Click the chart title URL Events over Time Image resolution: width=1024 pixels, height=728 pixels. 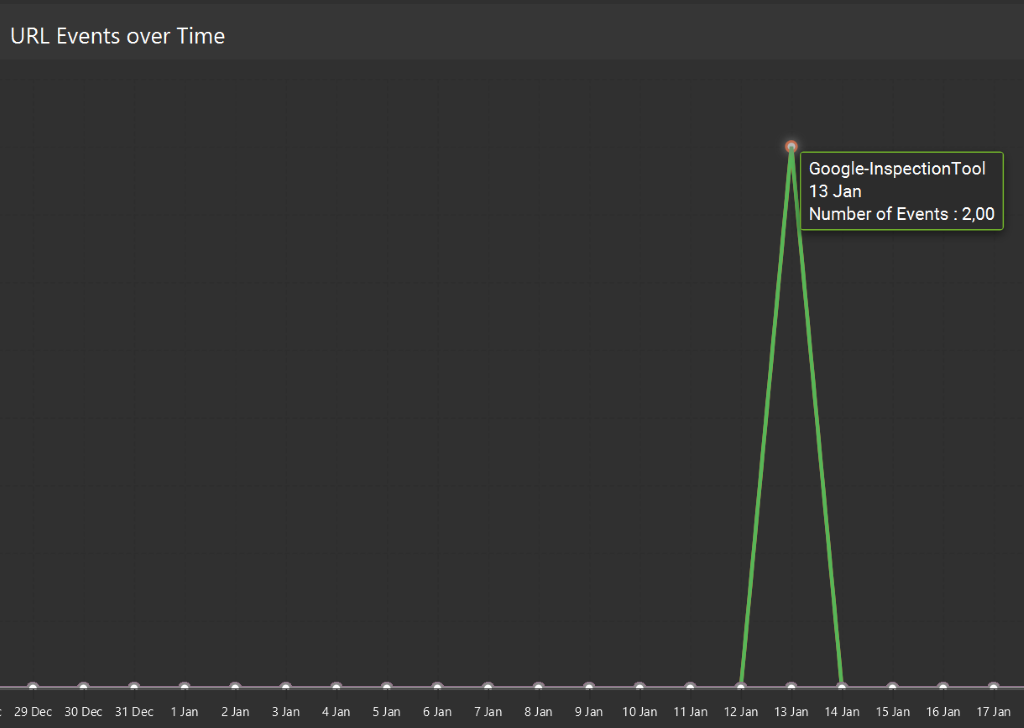click(x=117, y=36)
